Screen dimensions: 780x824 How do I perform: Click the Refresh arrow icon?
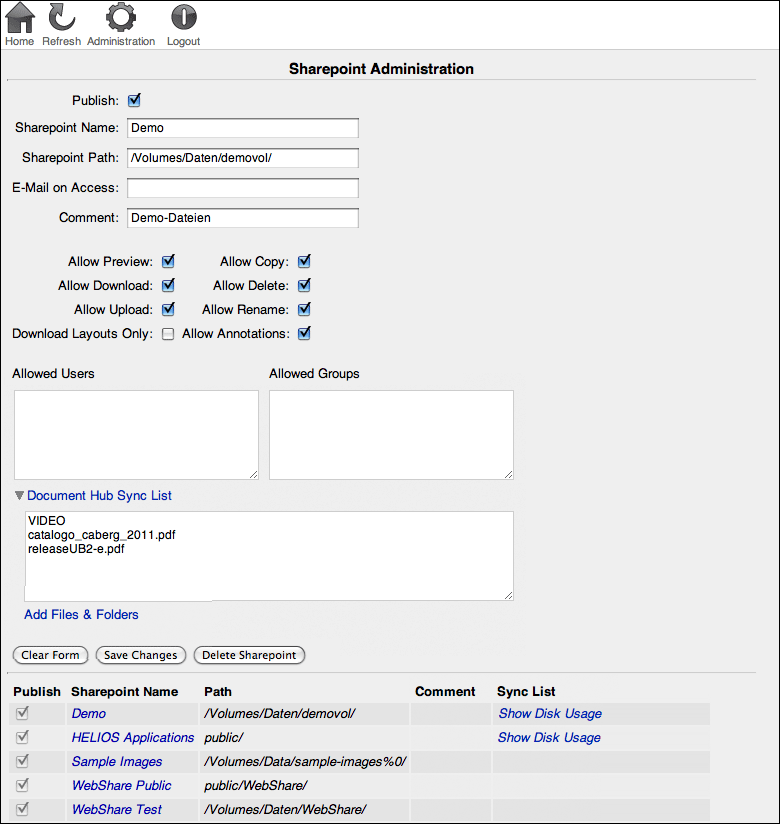(x=61, y=17)
